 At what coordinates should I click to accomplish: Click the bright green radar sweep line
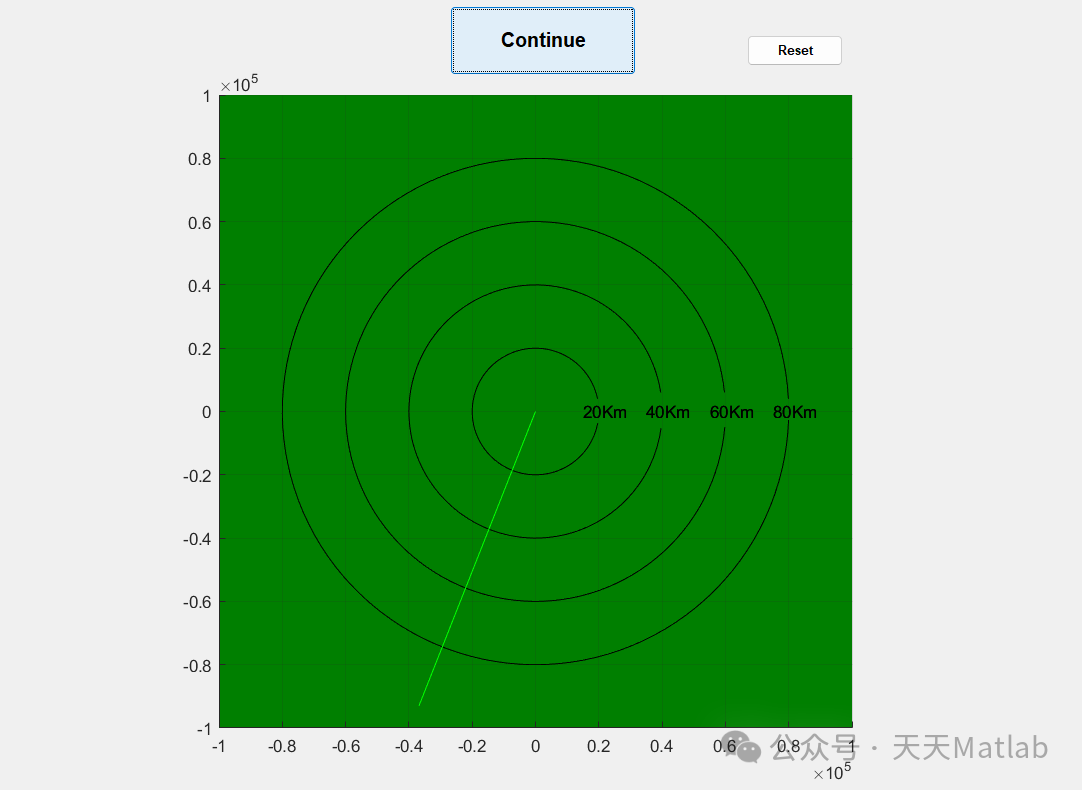(478, 559)
